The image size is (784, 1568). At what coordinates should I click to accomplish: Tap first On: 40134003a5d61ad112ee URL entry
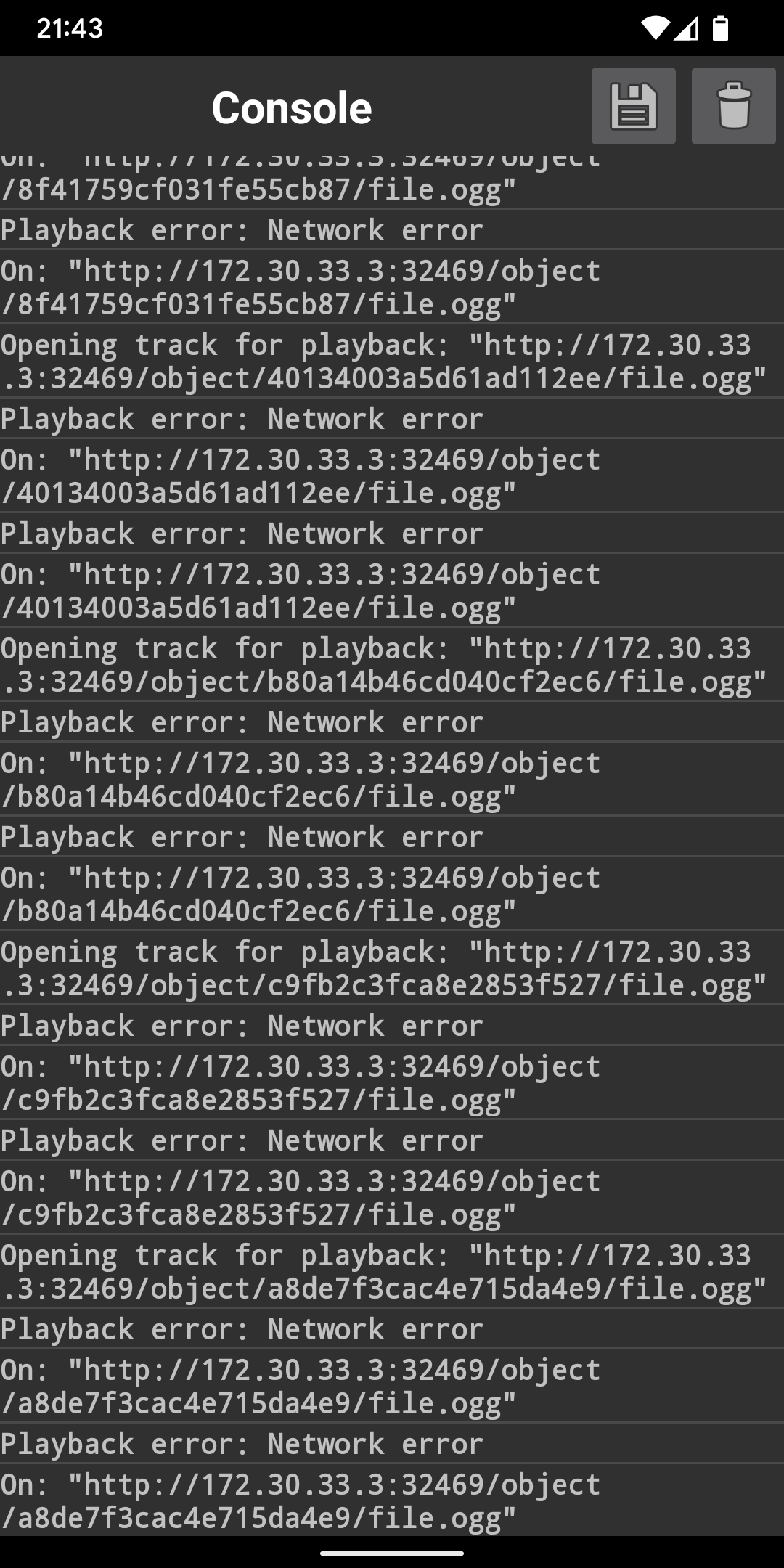(x=300, y=475)
